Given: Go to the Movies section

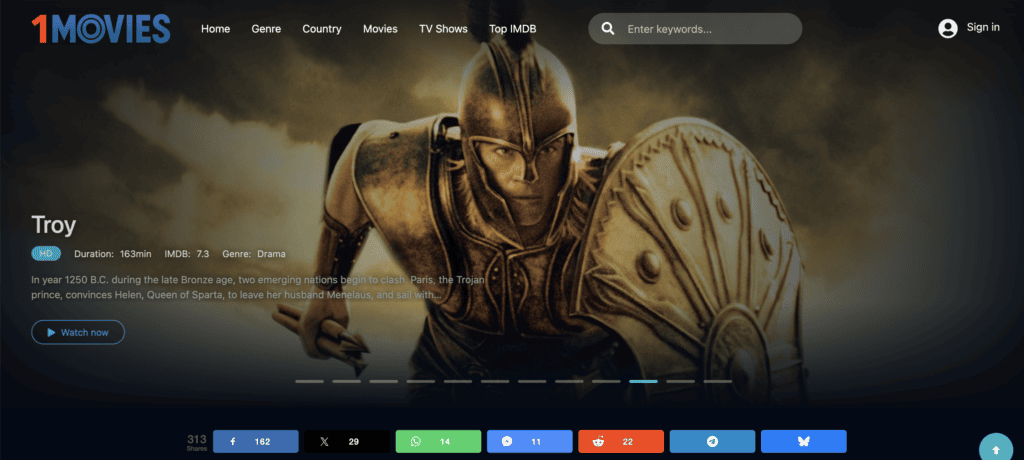Looking at the screenshot, I should point(380,29).
